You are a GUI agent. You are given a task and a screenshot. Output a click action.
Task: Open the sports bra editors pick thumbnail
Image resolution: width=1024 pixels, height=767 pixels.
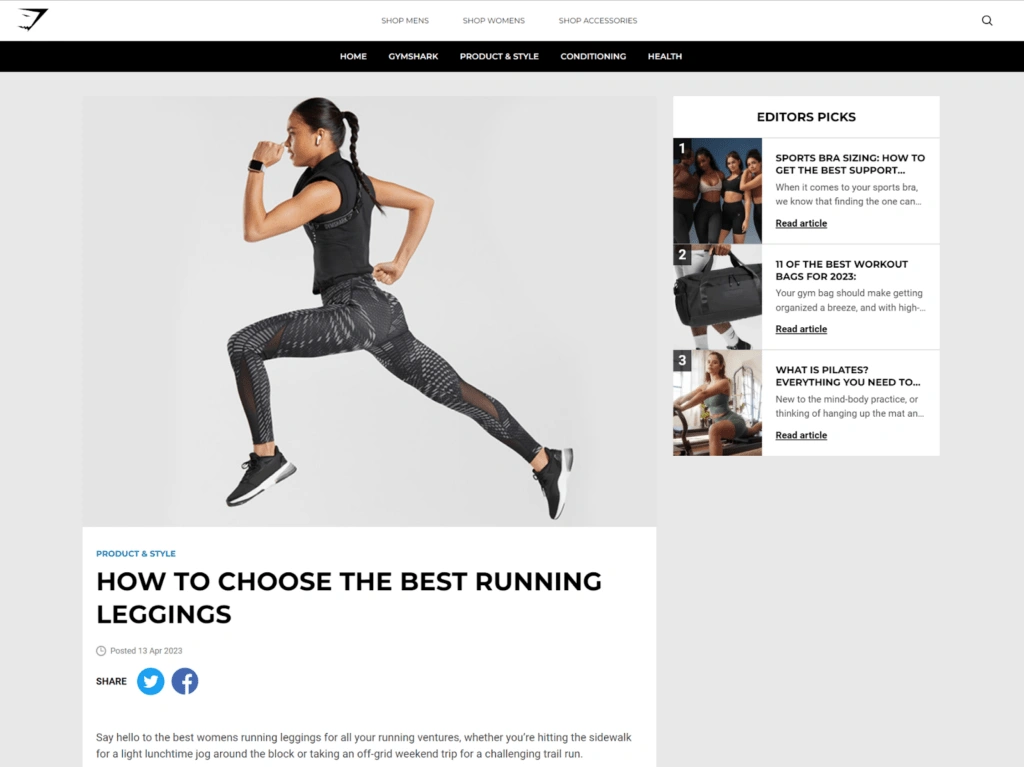click(717, 191)
